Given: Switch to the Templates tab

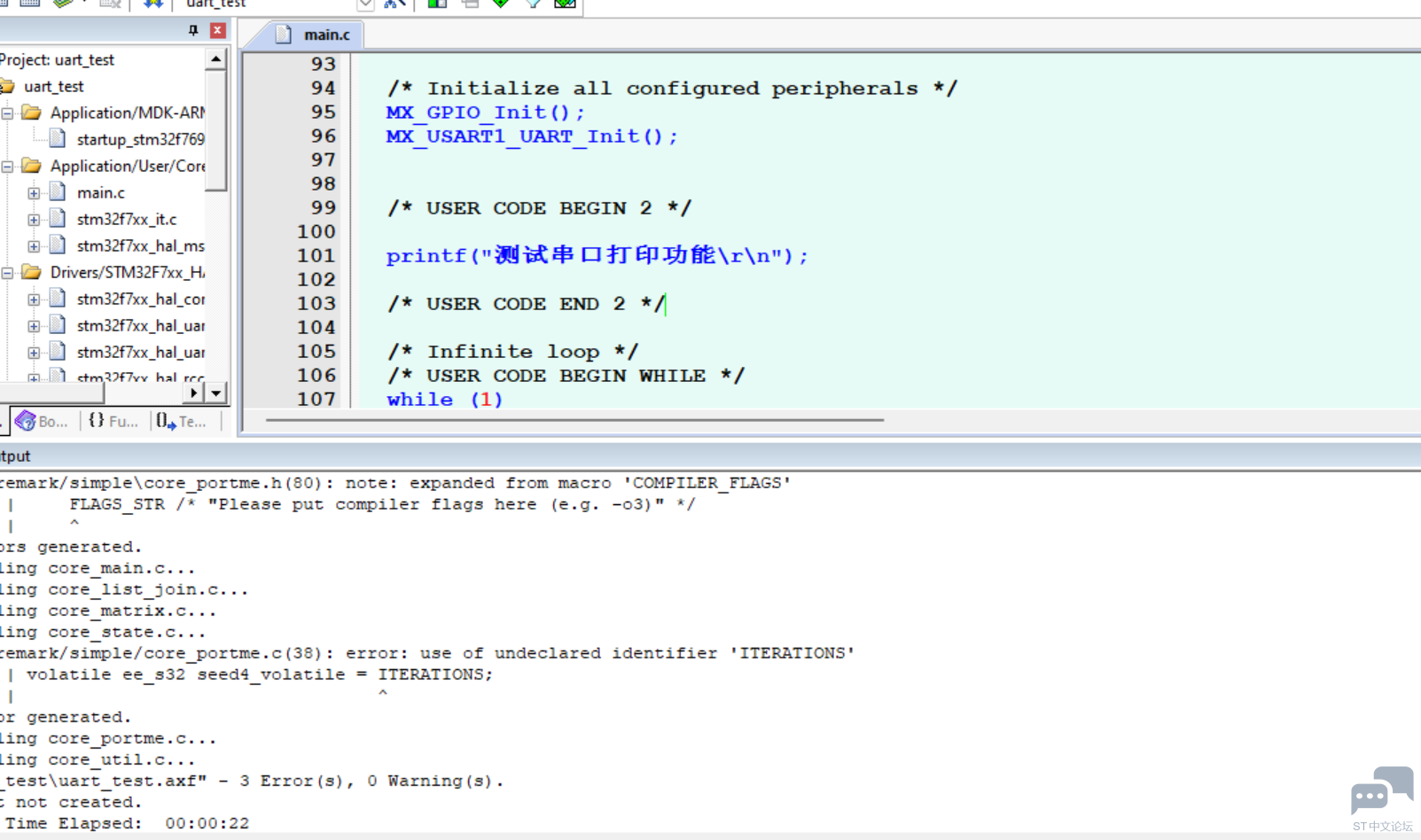Looking at the screenshot, I should (x=182, y=421).
